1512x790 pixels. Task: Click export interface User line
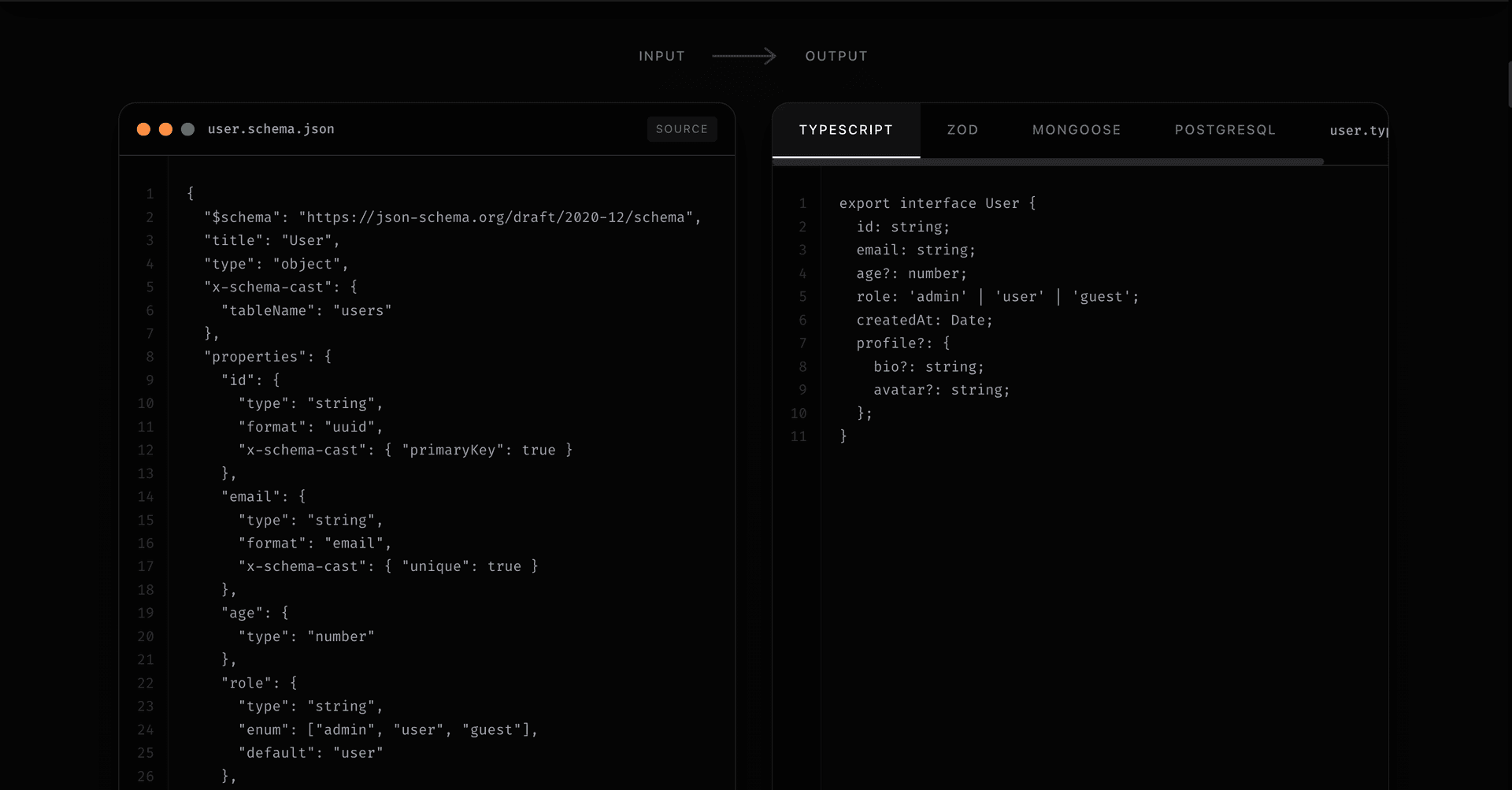tap(937, 203)
